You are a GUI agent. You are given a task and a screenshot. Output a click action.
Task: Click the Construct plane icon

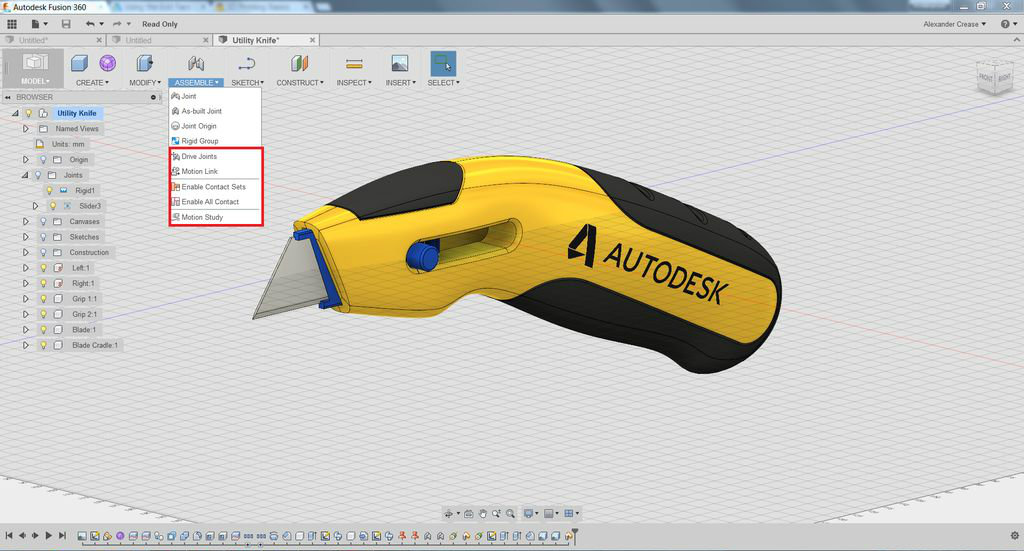[299, 63]
